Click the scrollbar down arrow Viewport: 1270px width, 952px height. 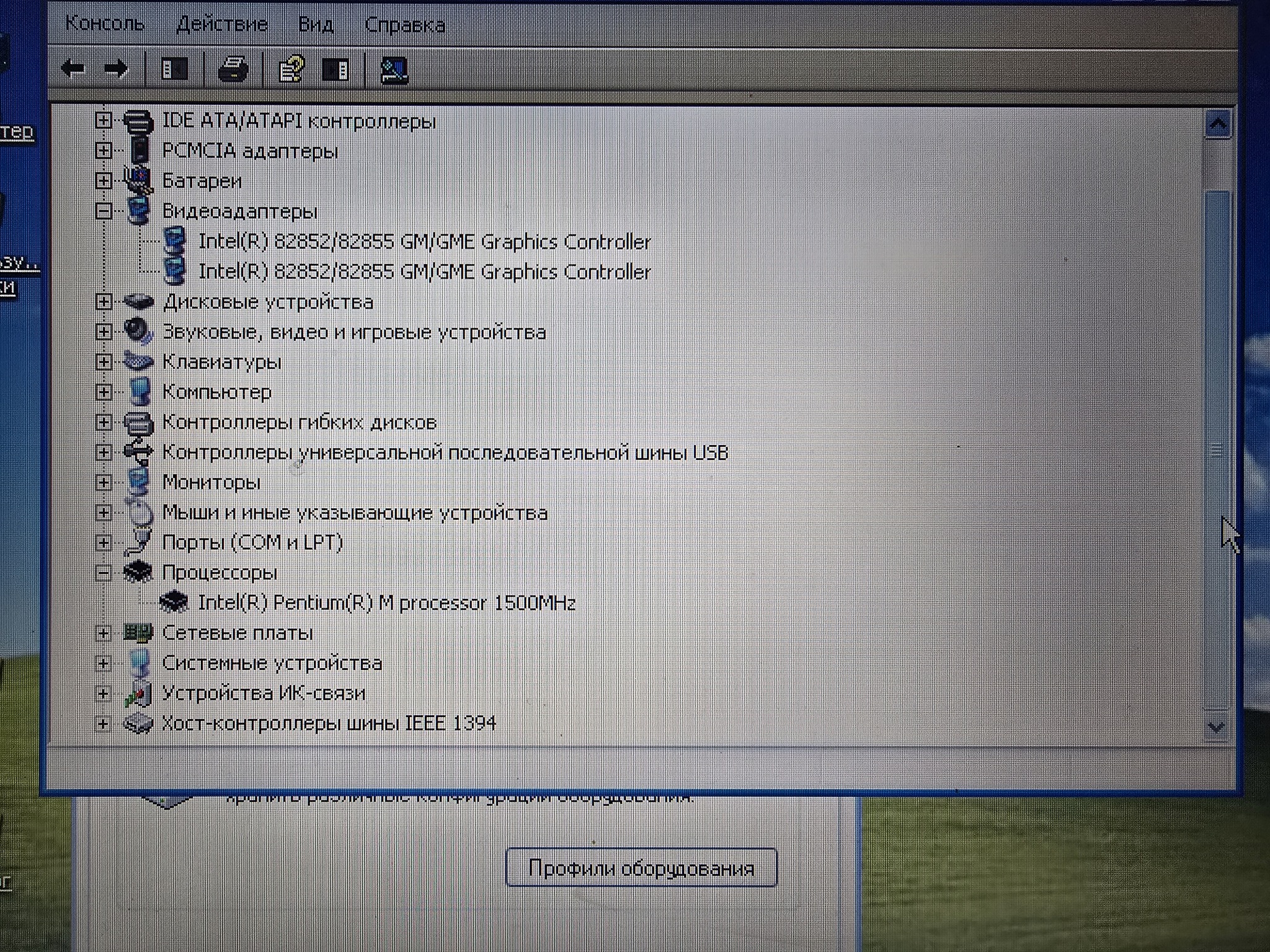(x=1215, y=727)
